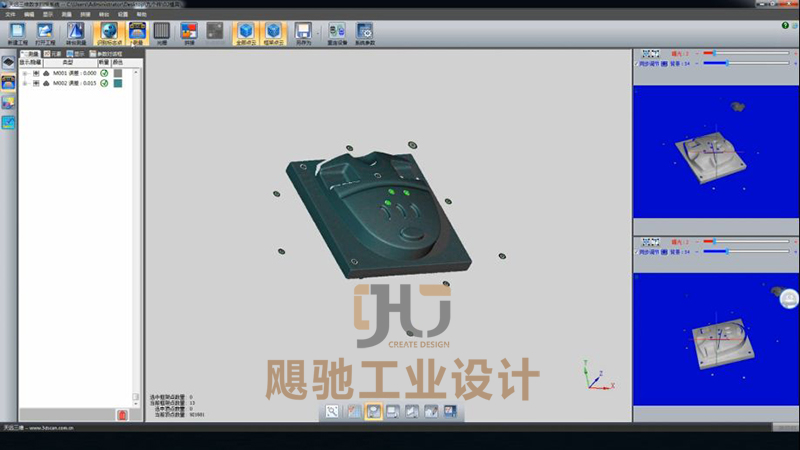This screenshot has width=800, height=450.
Task: Click the magnifier zoom-fit icon in bottom toolbar
Action: tap(332, 411)
